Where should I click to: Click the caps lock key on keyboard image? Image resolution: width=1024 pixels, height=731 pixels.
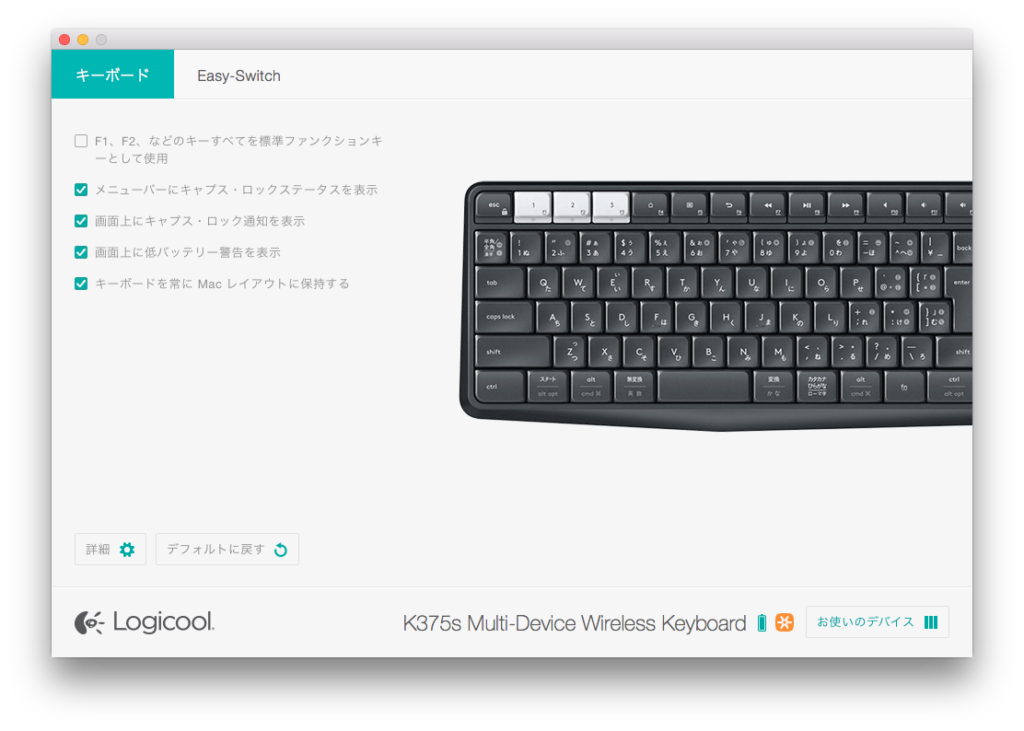(504, 317)
